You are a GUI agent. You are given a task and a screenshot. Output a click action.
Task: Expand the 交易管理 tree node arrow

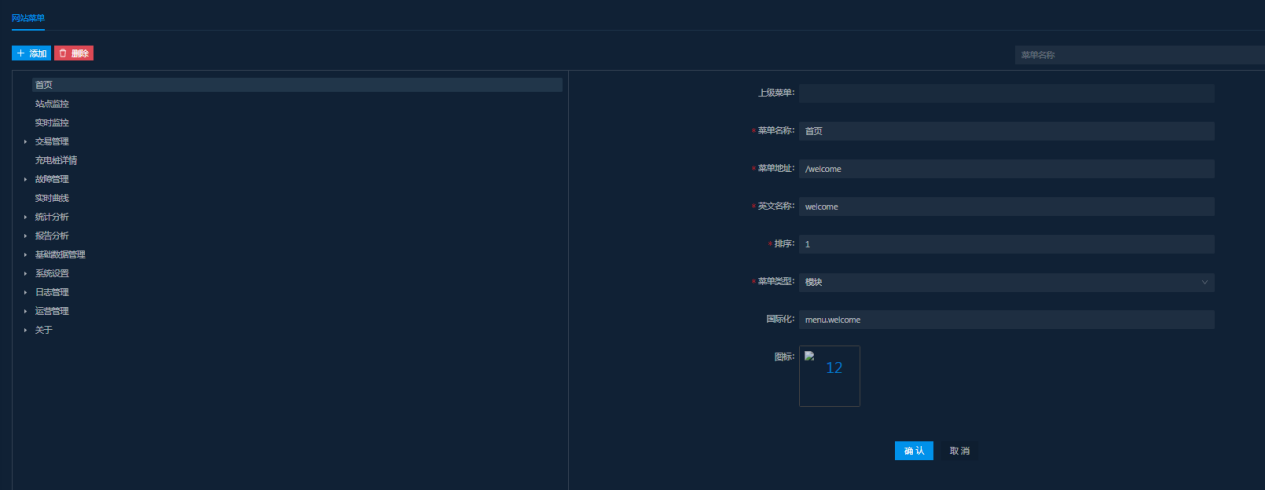click(26, 142)
